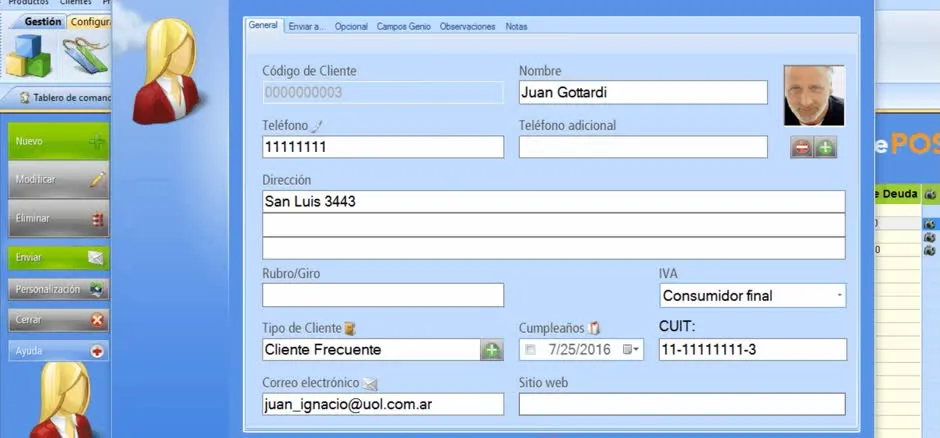Click the second Dirección line field
This screenshot has height=438, width=940.
pos(554,225)
